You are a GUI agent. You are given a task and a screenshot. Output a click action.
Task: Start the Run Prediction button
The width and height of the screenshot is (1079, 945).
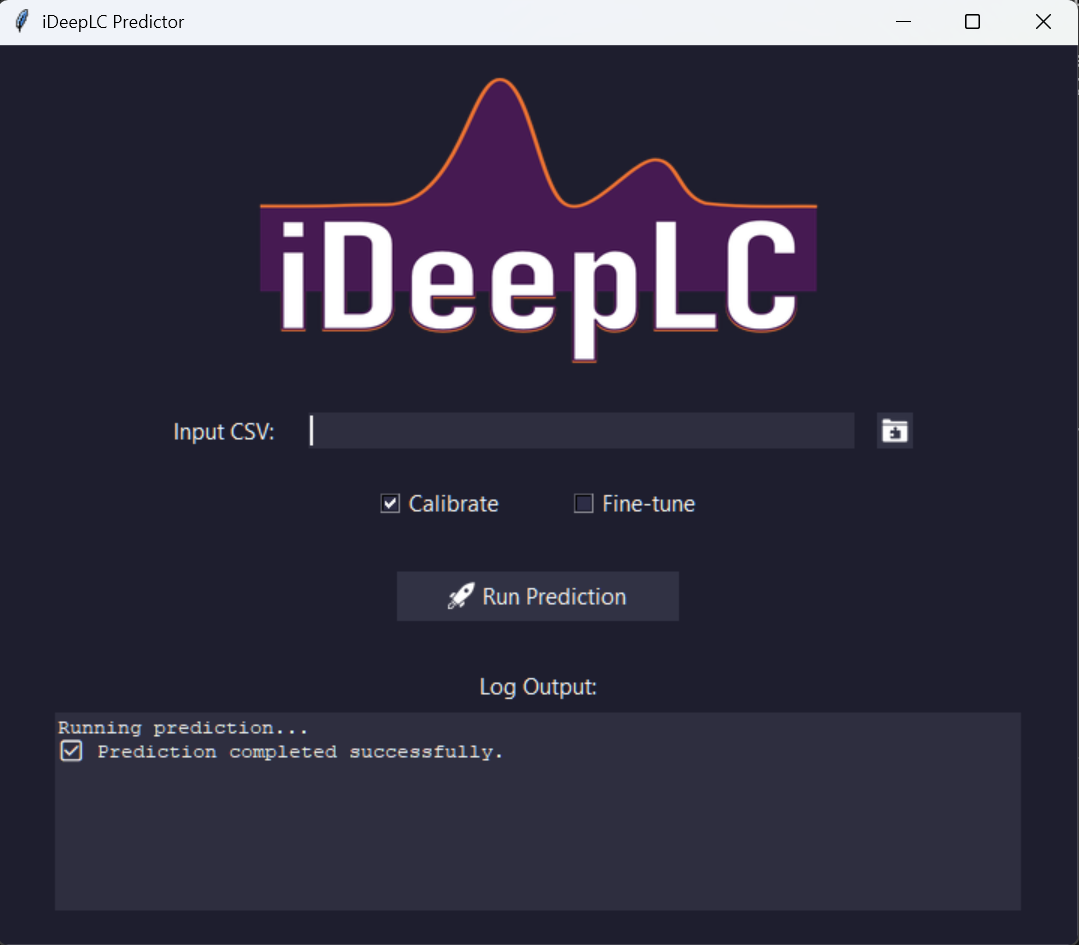pos(537,596)
